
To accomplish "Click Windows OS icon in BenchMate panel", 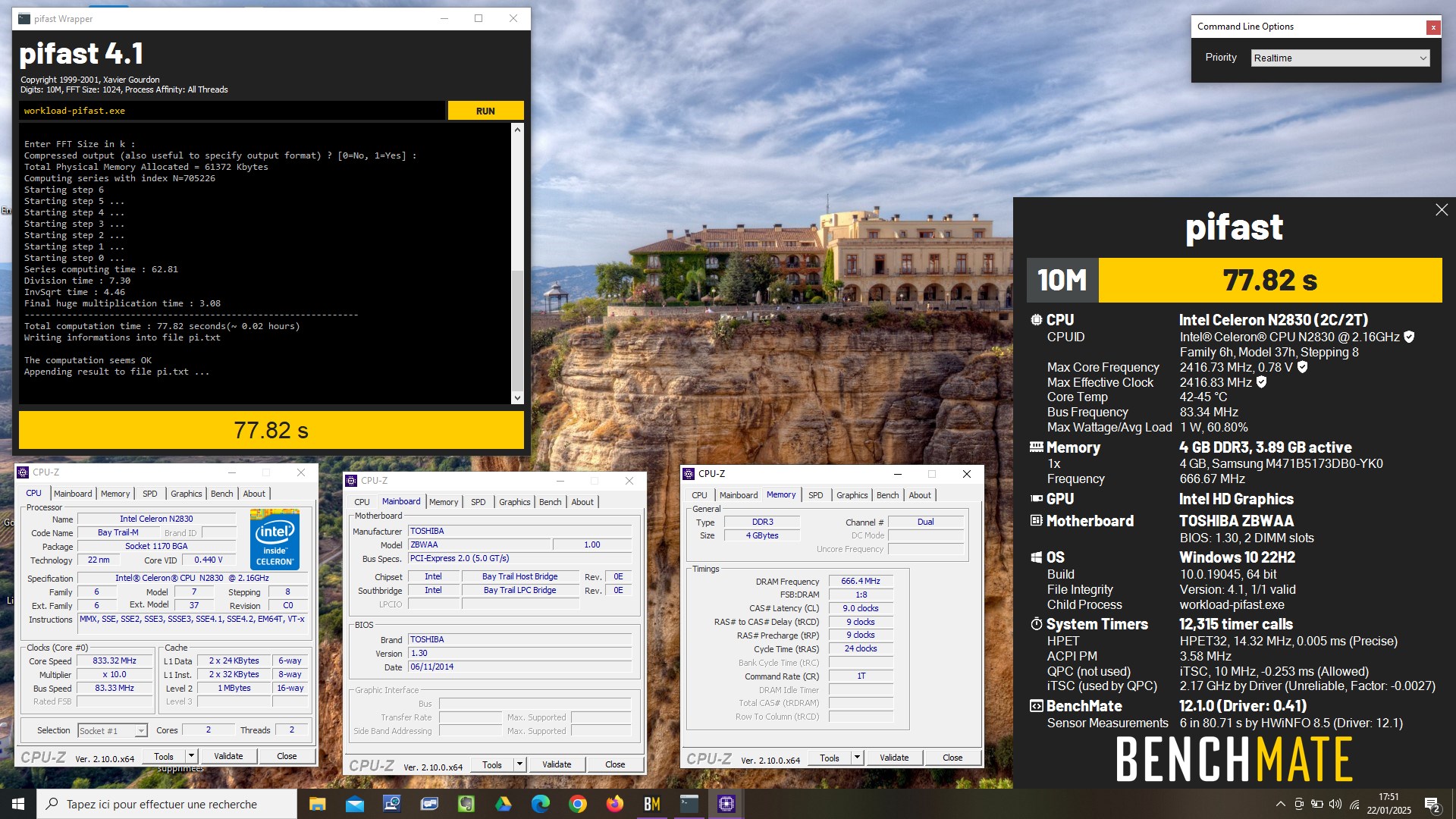I will pos(1036,557).
